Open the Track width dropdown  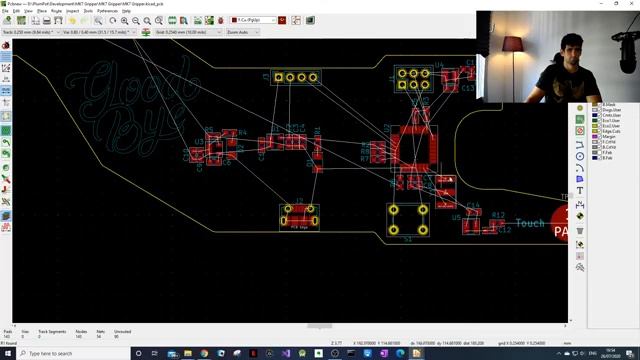pos(31,32)
